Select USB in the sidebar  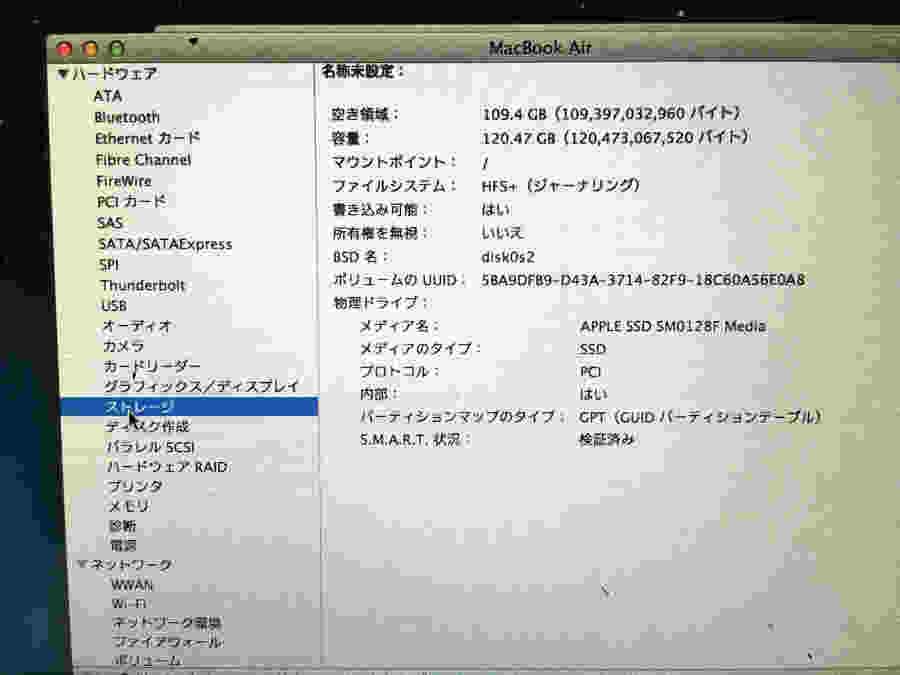tap(114, 306)
